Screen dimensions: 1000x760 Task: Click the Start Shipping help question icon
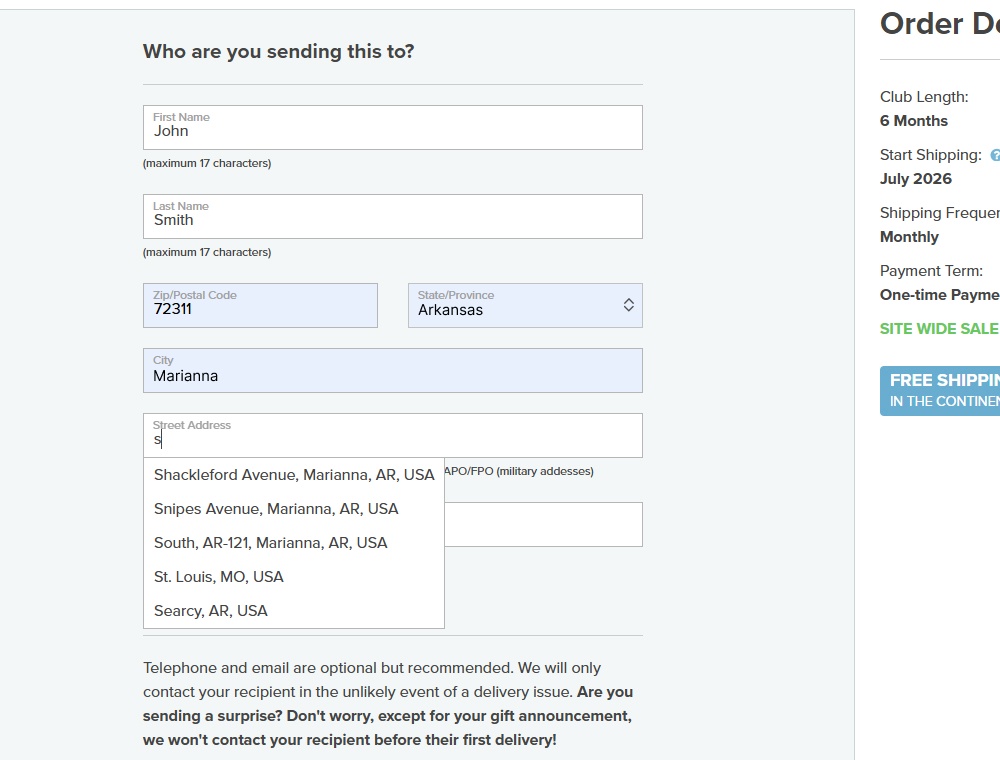tap(995, 155)
